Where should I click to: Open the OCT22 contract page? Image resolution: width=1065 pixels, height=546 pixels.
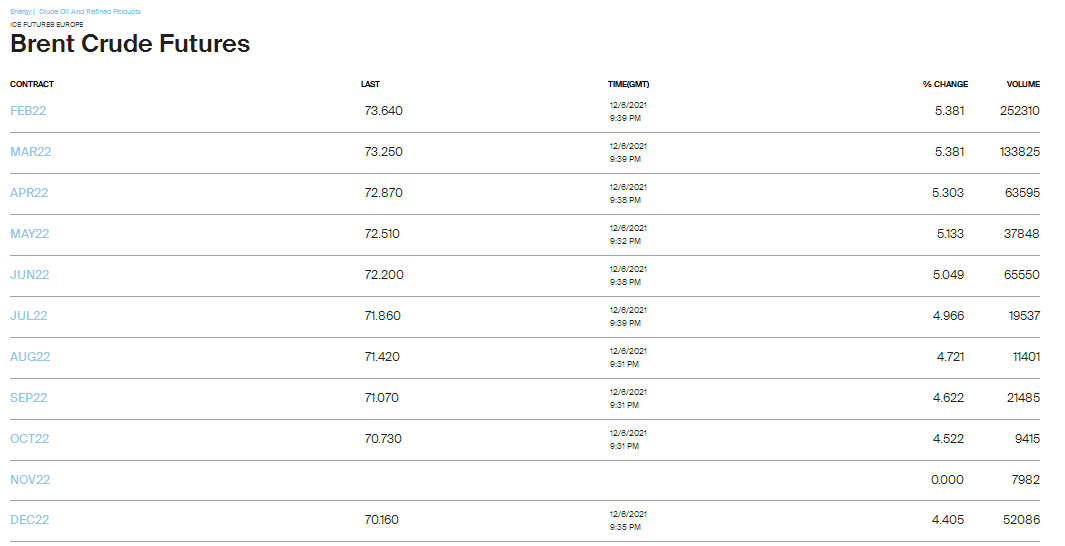pos(30,439)
